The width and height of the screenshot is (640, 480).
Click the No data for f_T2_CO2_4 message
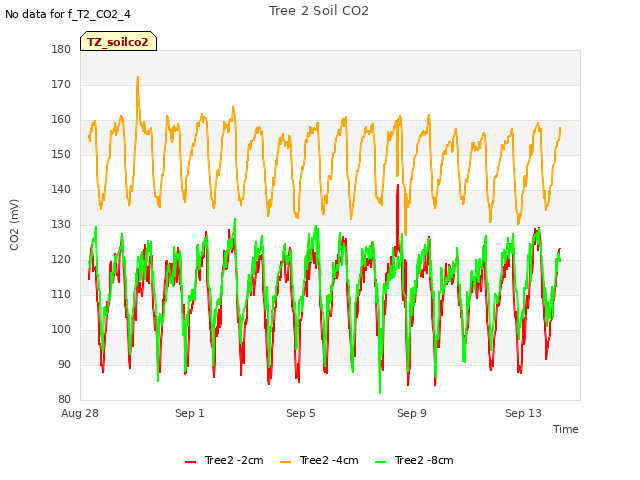point(68,14)
